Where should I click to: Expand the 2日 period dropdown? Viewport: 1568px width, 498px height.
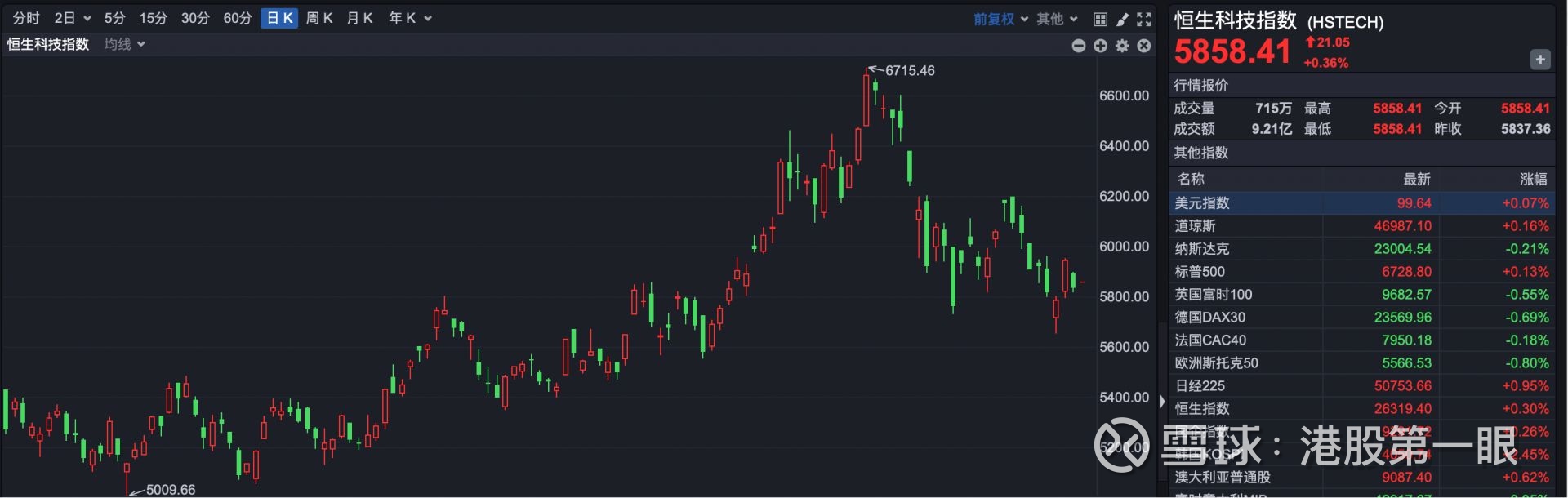[87, 19]
